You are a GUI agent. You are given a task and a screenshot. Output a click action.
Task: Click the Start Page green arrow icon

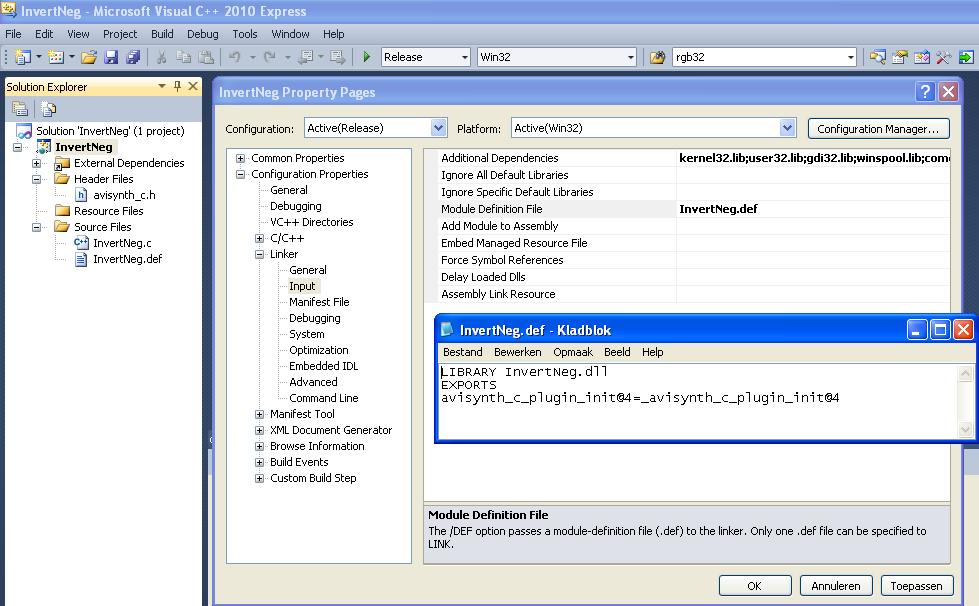[966, 57]
